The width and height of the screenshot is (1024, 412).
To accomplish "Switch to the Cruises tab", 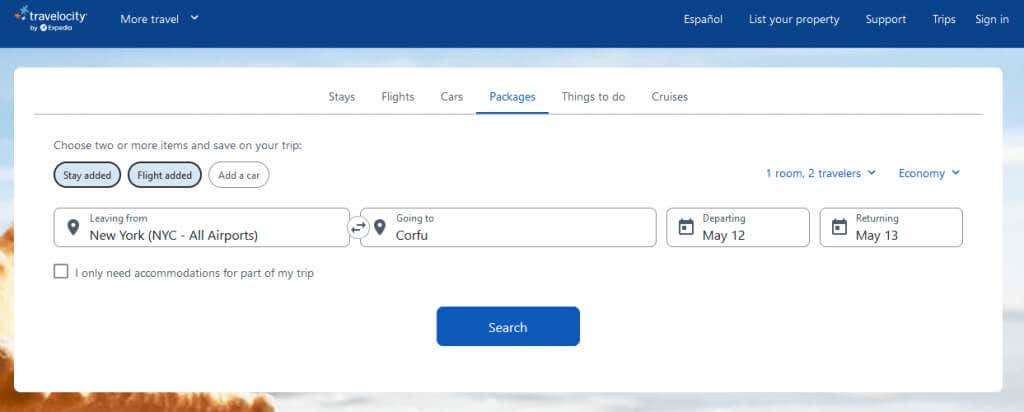I will 669,97.
